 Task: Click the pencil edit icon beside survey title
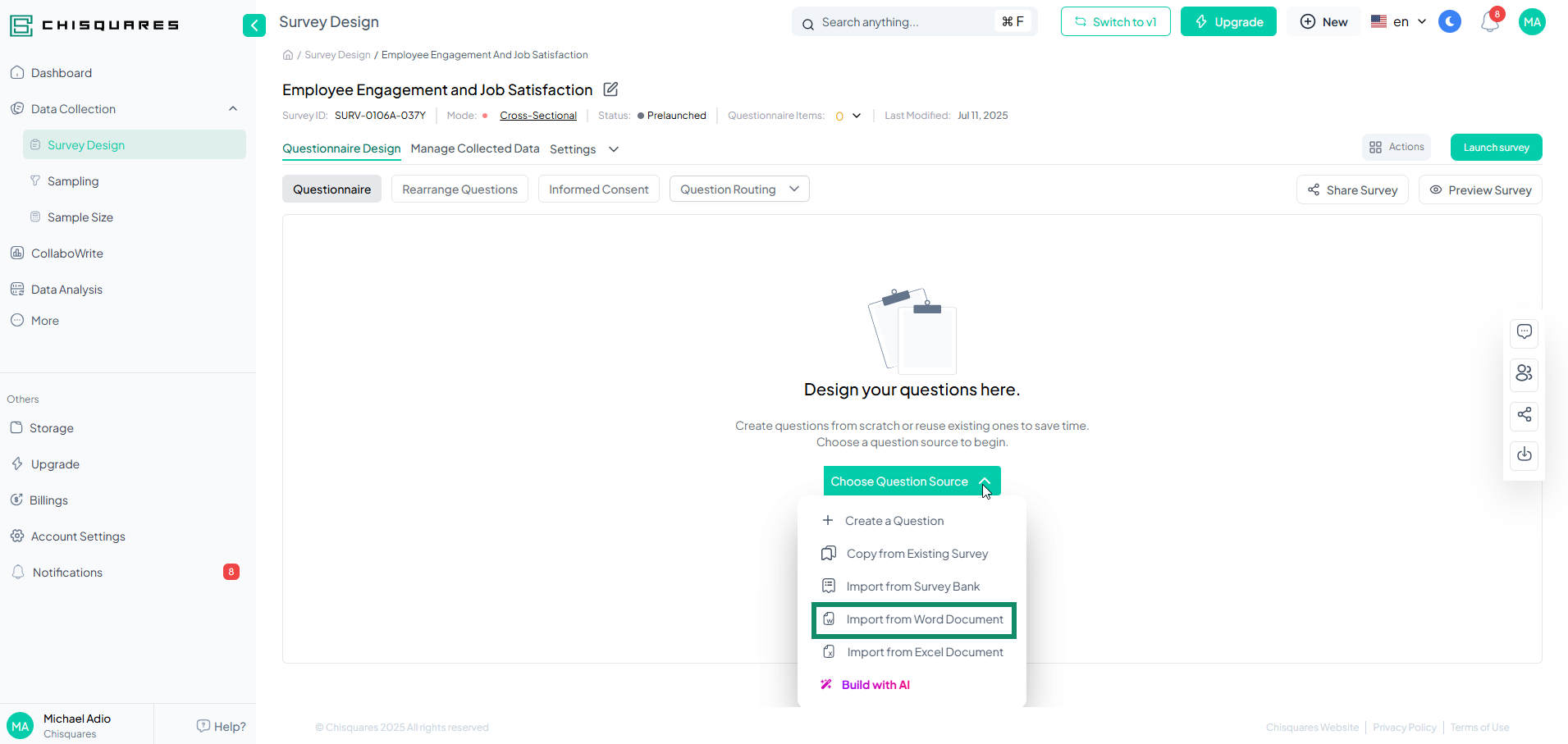point(610,89)
